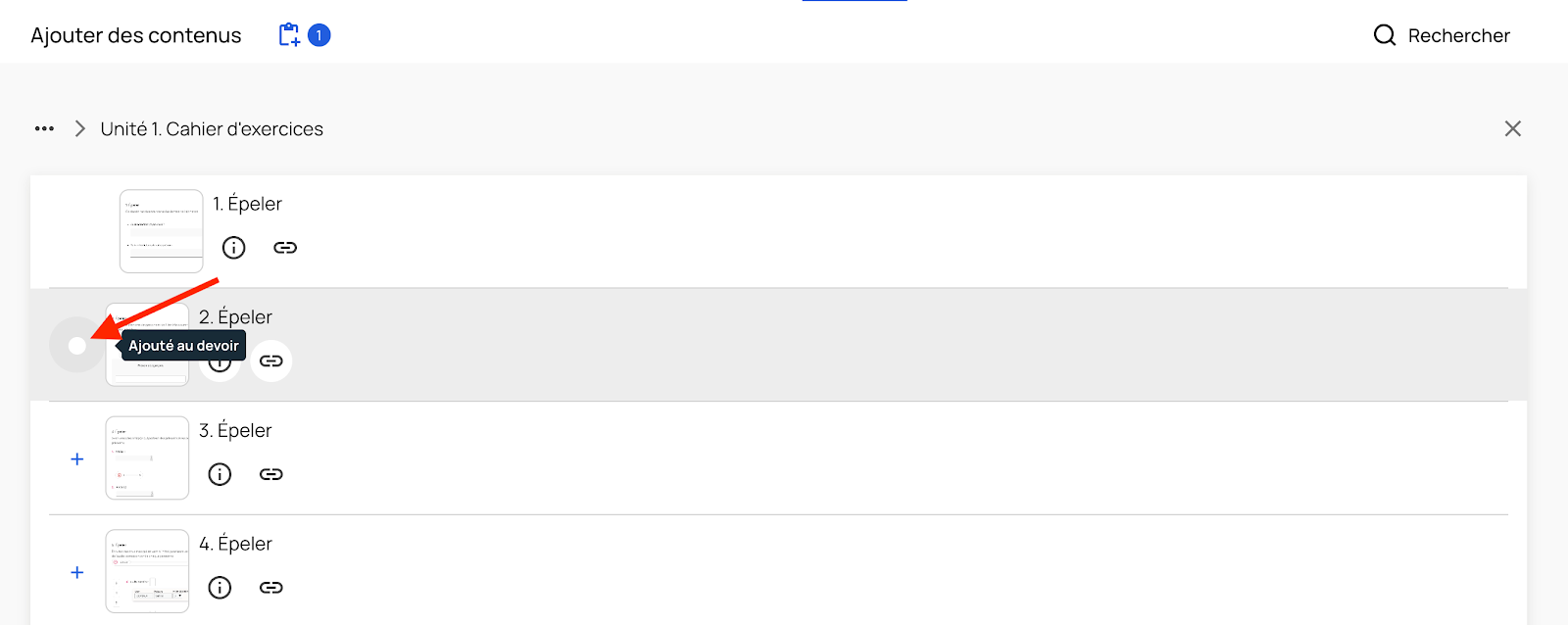The width and height of the screenshot is (1568, 625).
Task: Expand the breadcrumb ellipsis menu
Action: tap(44, 128)
